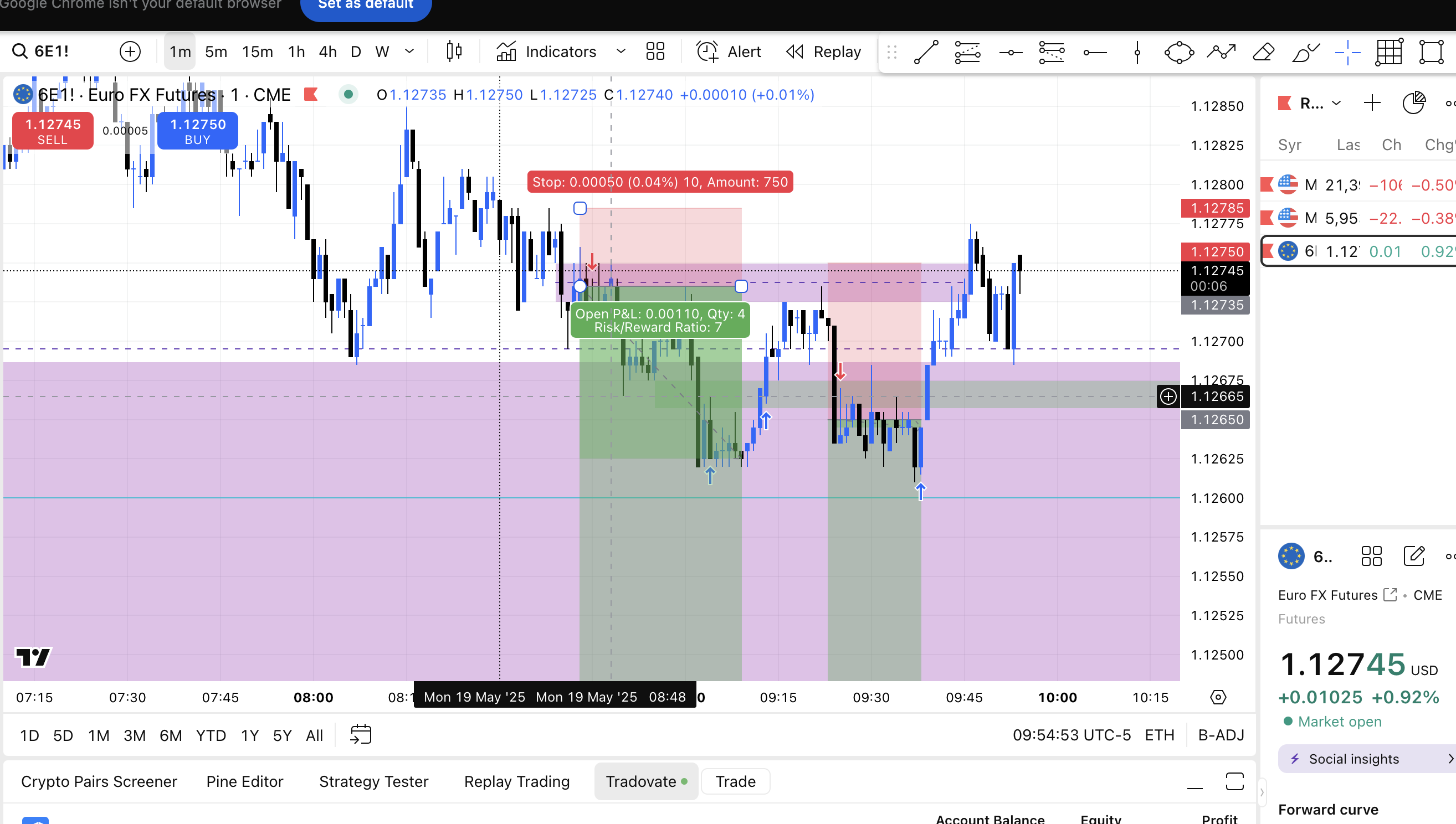Select the trend line drawing tool
Viewport: 1456px width, 824px height.
pyautogui.click(x=926, y=52)
